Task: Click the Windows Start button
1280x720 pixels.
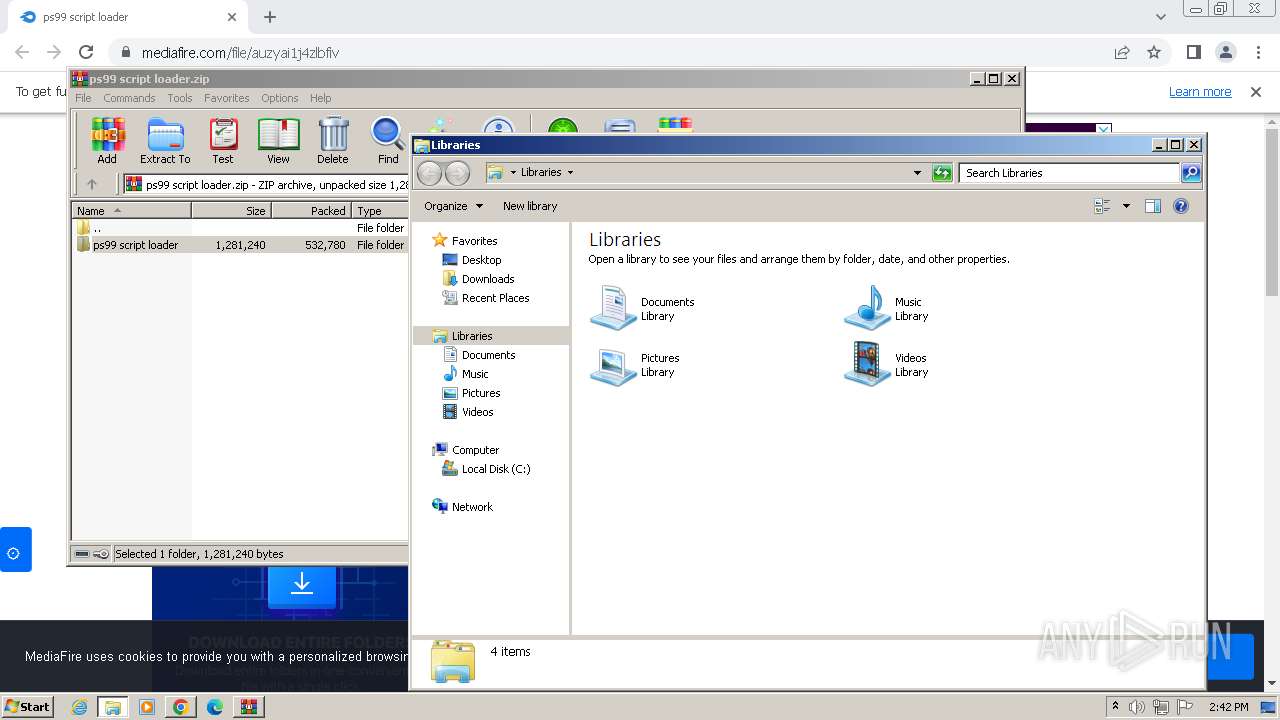Action: pos(28,707)
